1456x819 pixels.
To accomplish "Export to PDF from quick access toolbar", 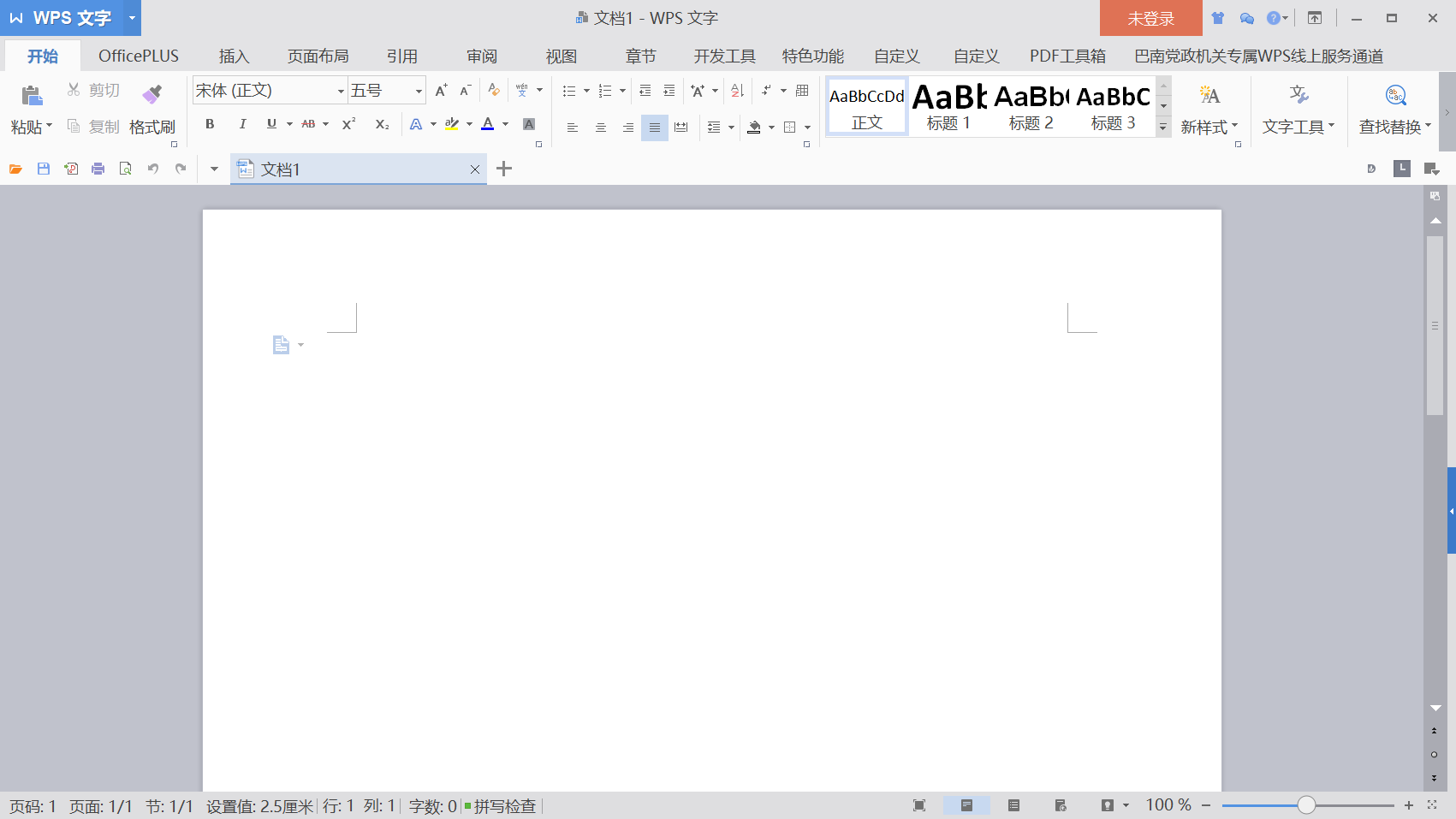I will 71,169.
